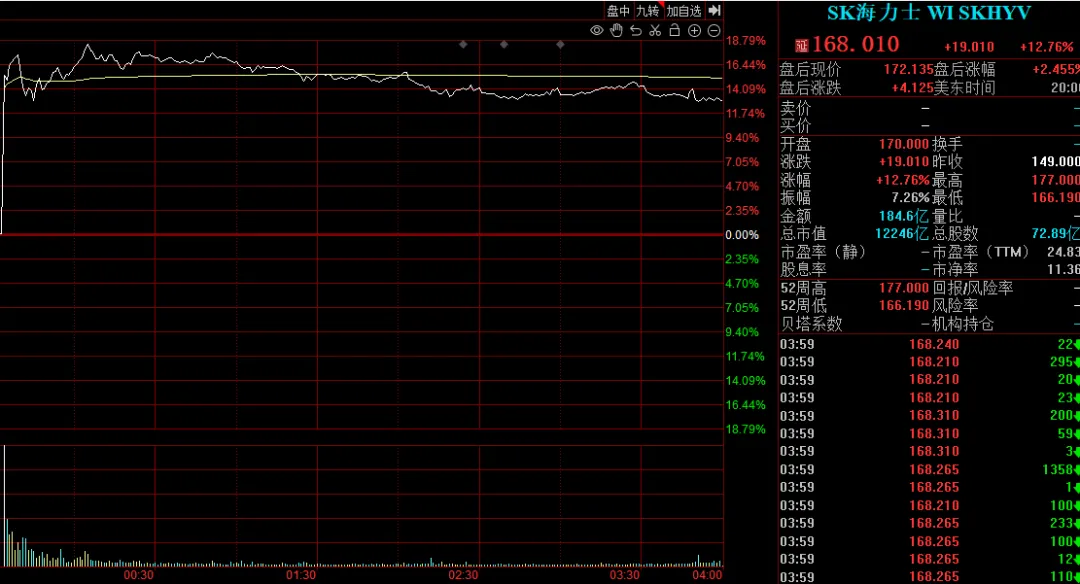Toggle the eye visibility icon above chart
Screen dimensions: 1080x584
pos(596,30)
